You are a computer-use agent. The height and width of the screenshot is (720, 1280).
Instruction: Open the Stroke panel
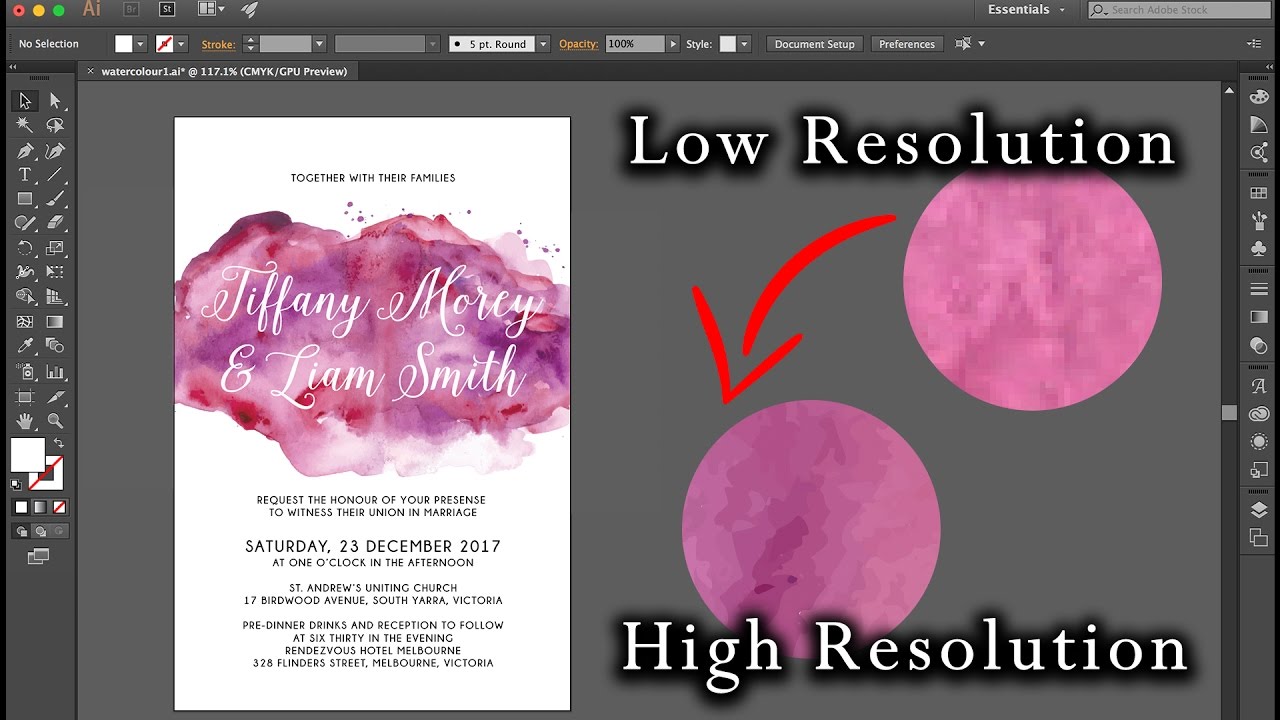[x=1259, y=288]
